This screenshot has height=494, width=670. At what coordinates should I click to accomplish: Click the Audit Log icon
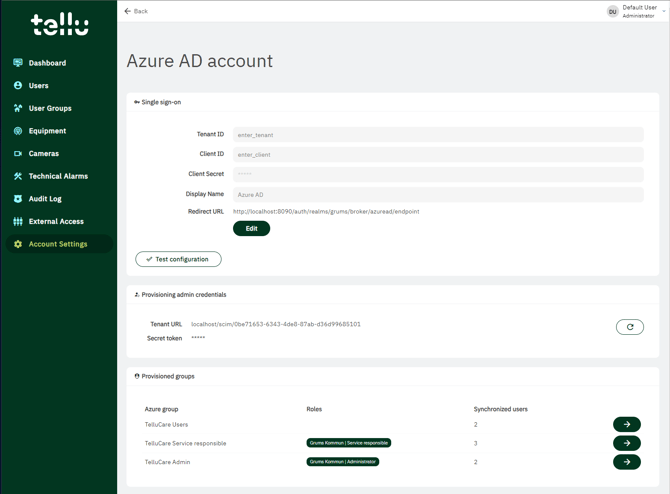click(x=18, y=199)
